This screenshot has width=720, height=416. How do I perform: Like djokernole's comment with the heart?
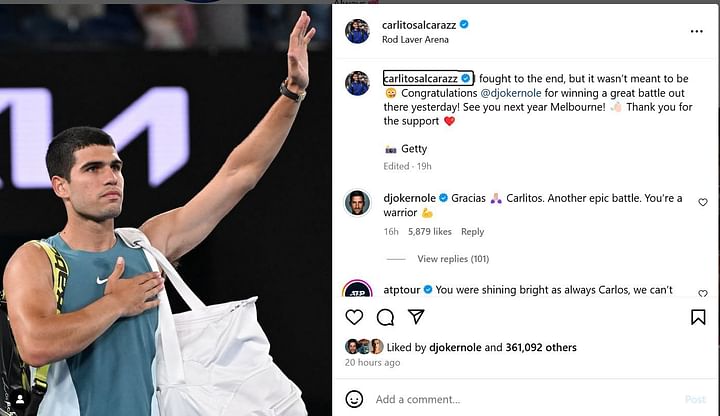[703, 202]
